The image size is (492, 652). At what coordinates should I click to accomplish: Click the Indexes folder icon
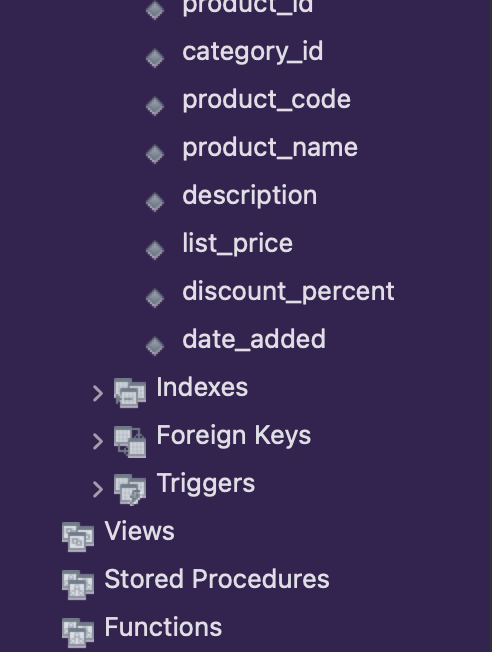130,393
